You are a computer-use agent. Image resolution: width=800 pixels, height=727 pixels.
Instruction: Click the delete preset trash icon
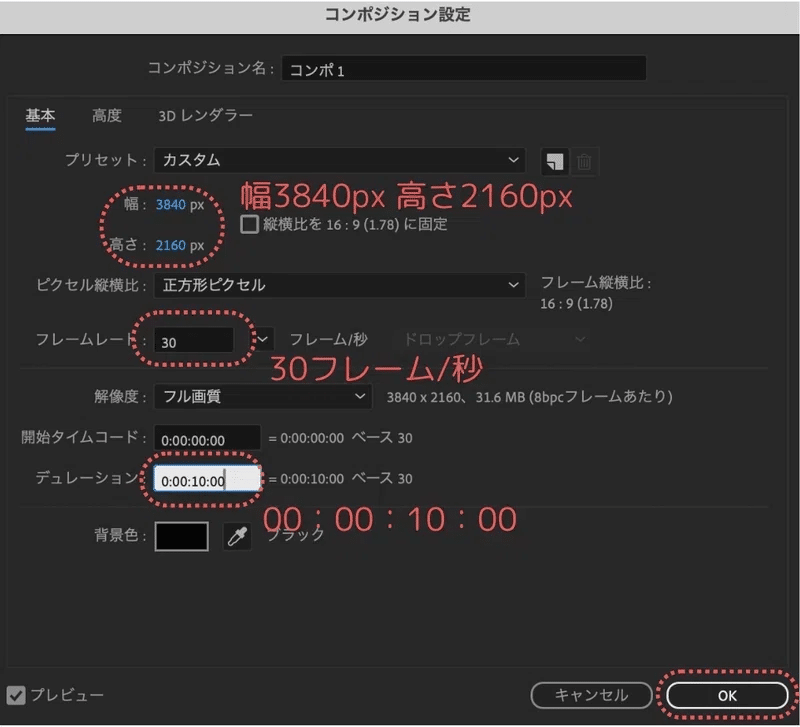tap(584, 162)
